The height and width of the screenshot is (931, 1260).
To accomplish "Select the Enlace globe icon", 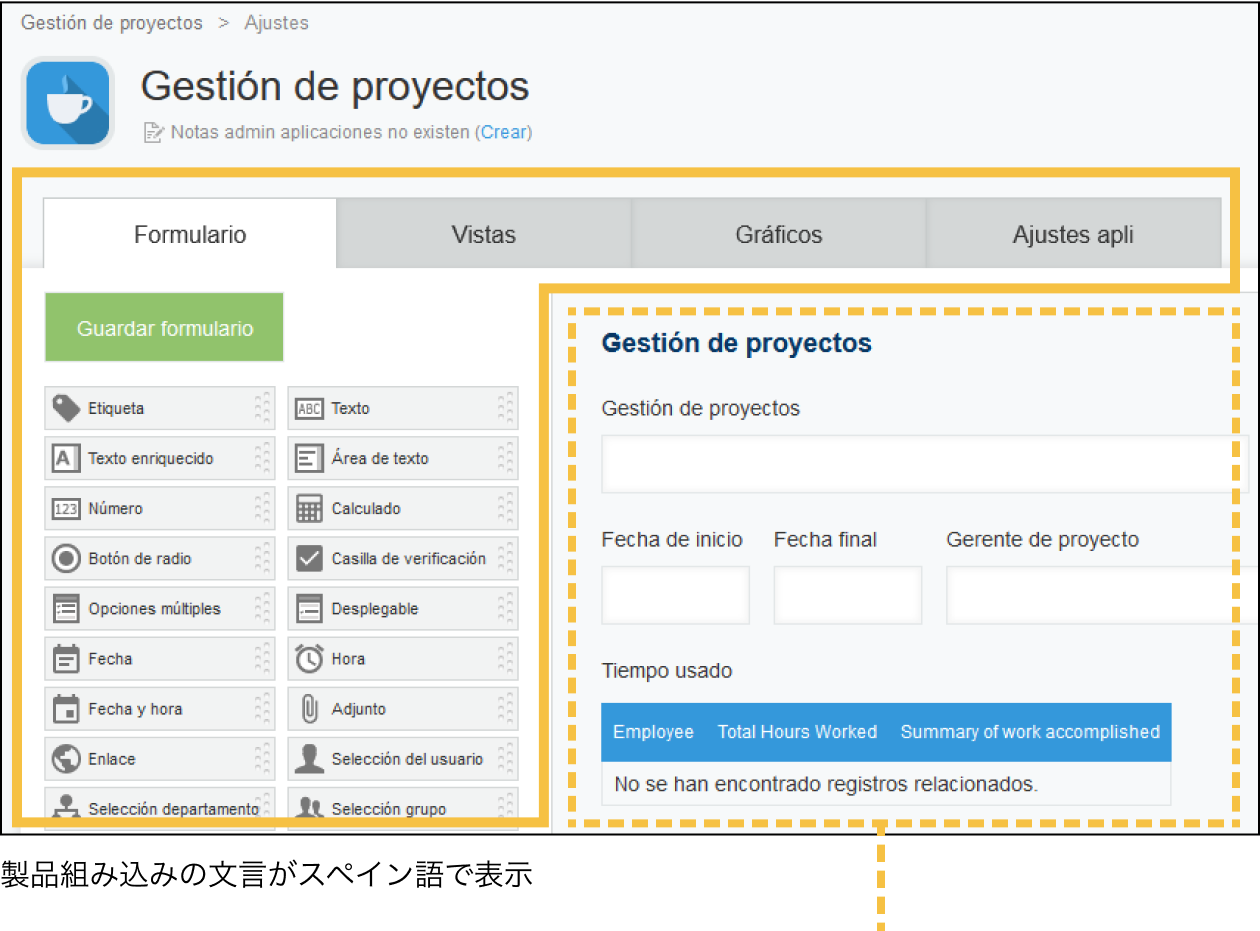I will (66, 759).
